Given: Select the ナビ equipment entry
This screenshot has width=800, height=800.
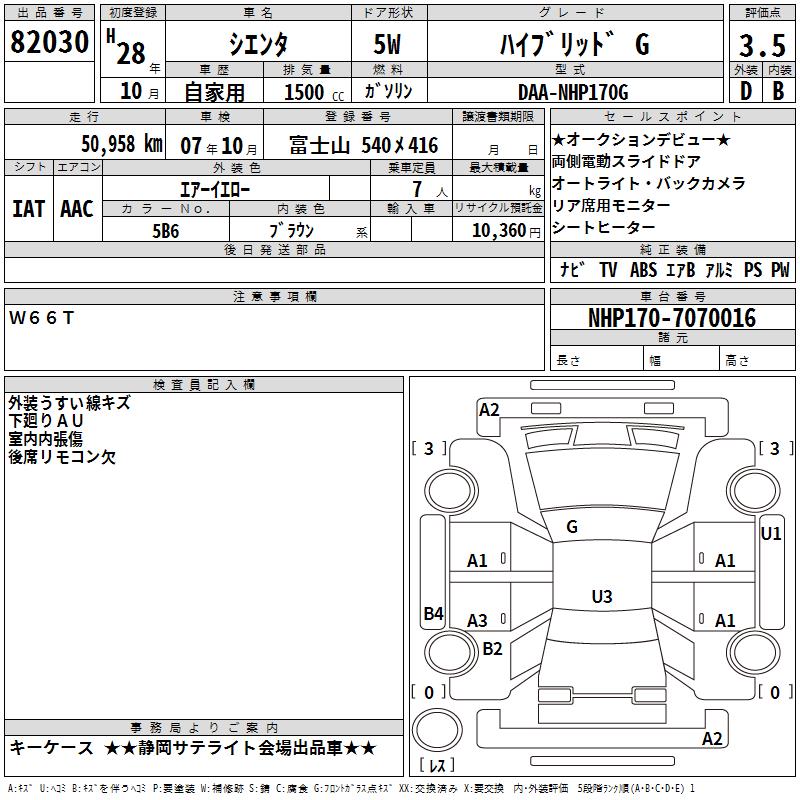Looking at the screenshot, I should click(572, 270).
